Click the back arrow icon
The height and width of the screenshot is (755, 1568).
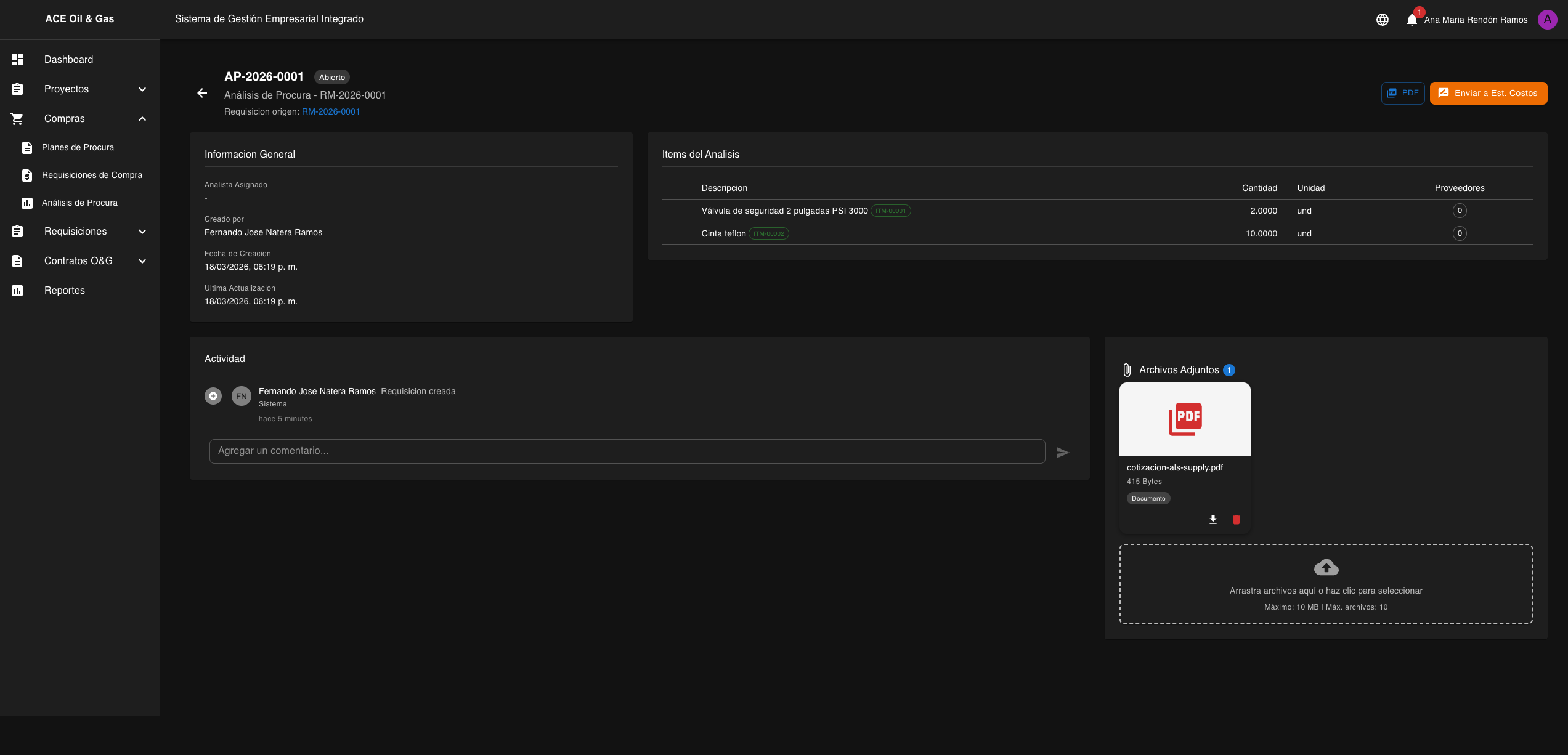coord(202,93)
